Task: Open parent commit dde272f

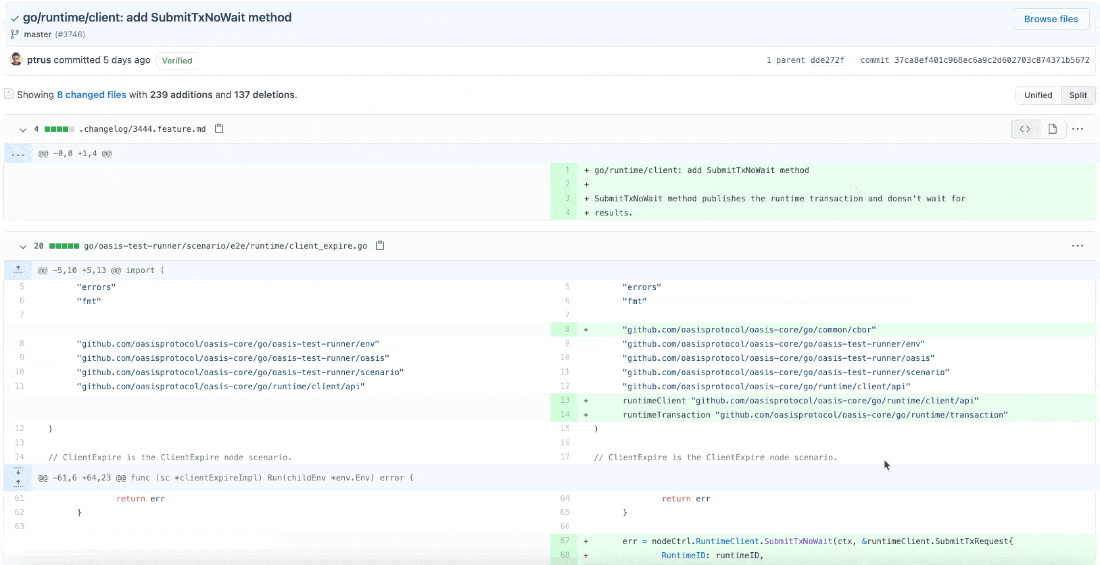Action: click(x=829, y=60)
